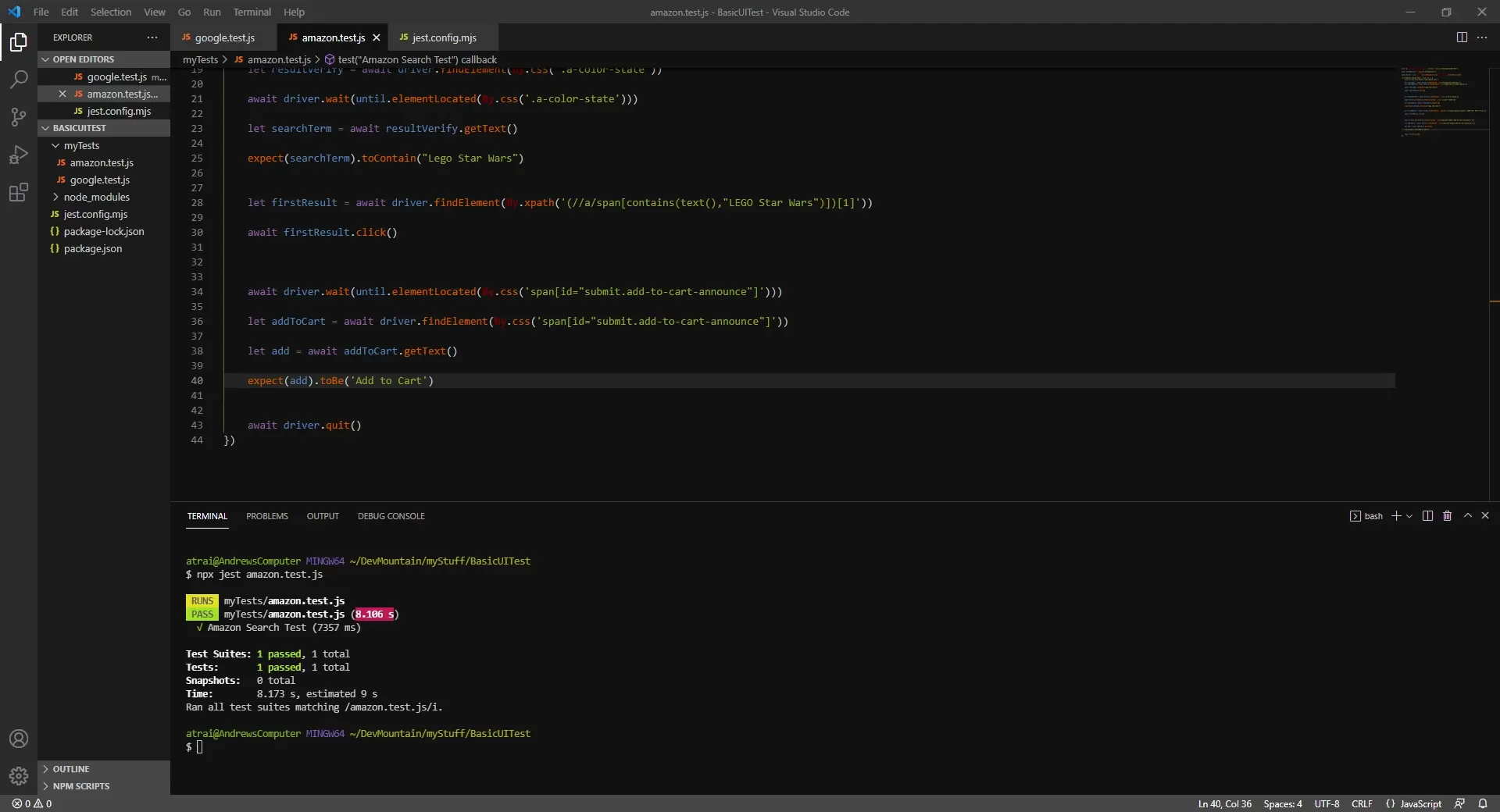This screenshot has height=812, width=1500.
Task: Open Manage gear icon in activity bar
Action: click(x=19, y=776)
